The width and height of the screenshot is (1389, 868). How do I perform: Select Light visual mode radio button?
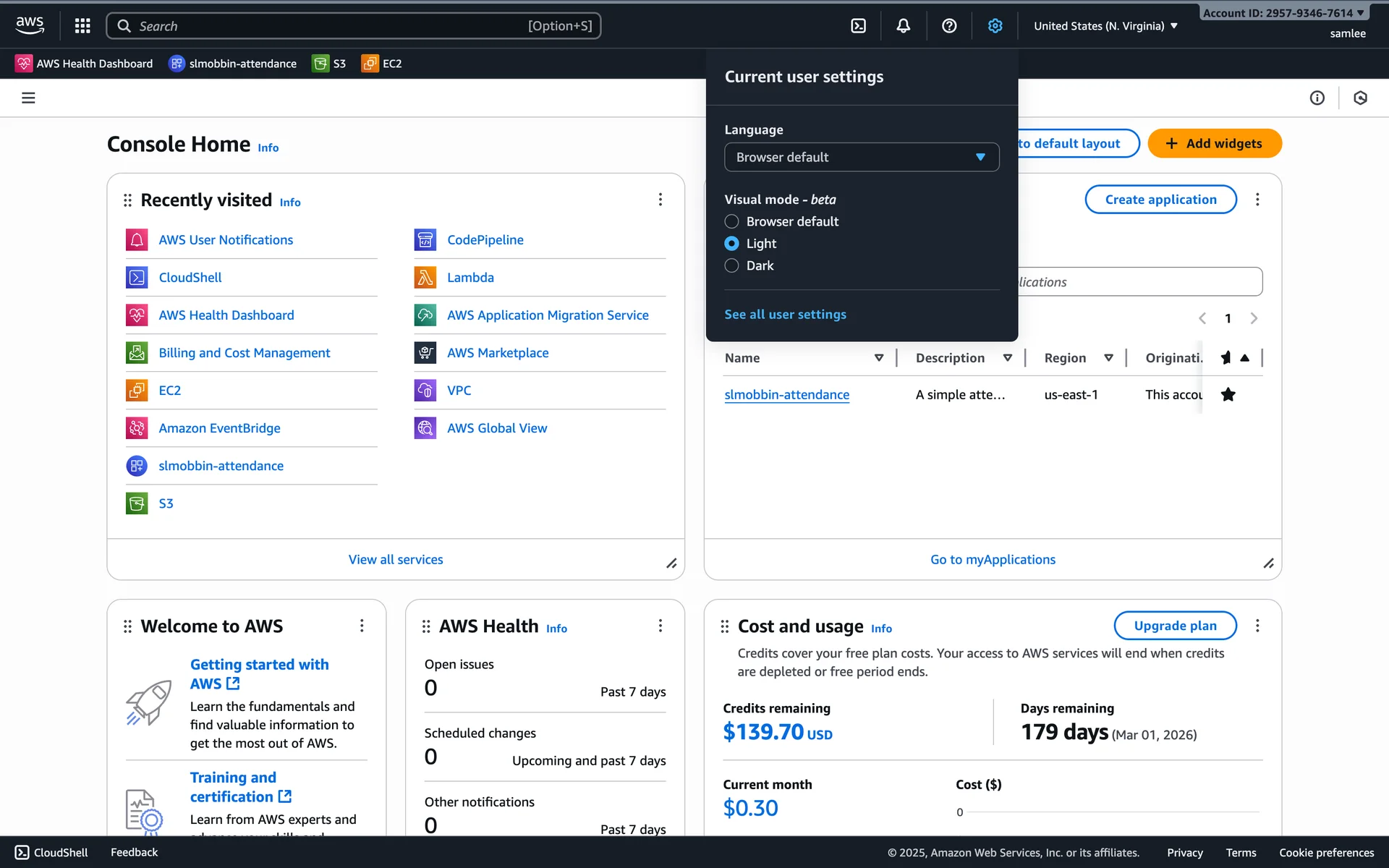[731, 244]
